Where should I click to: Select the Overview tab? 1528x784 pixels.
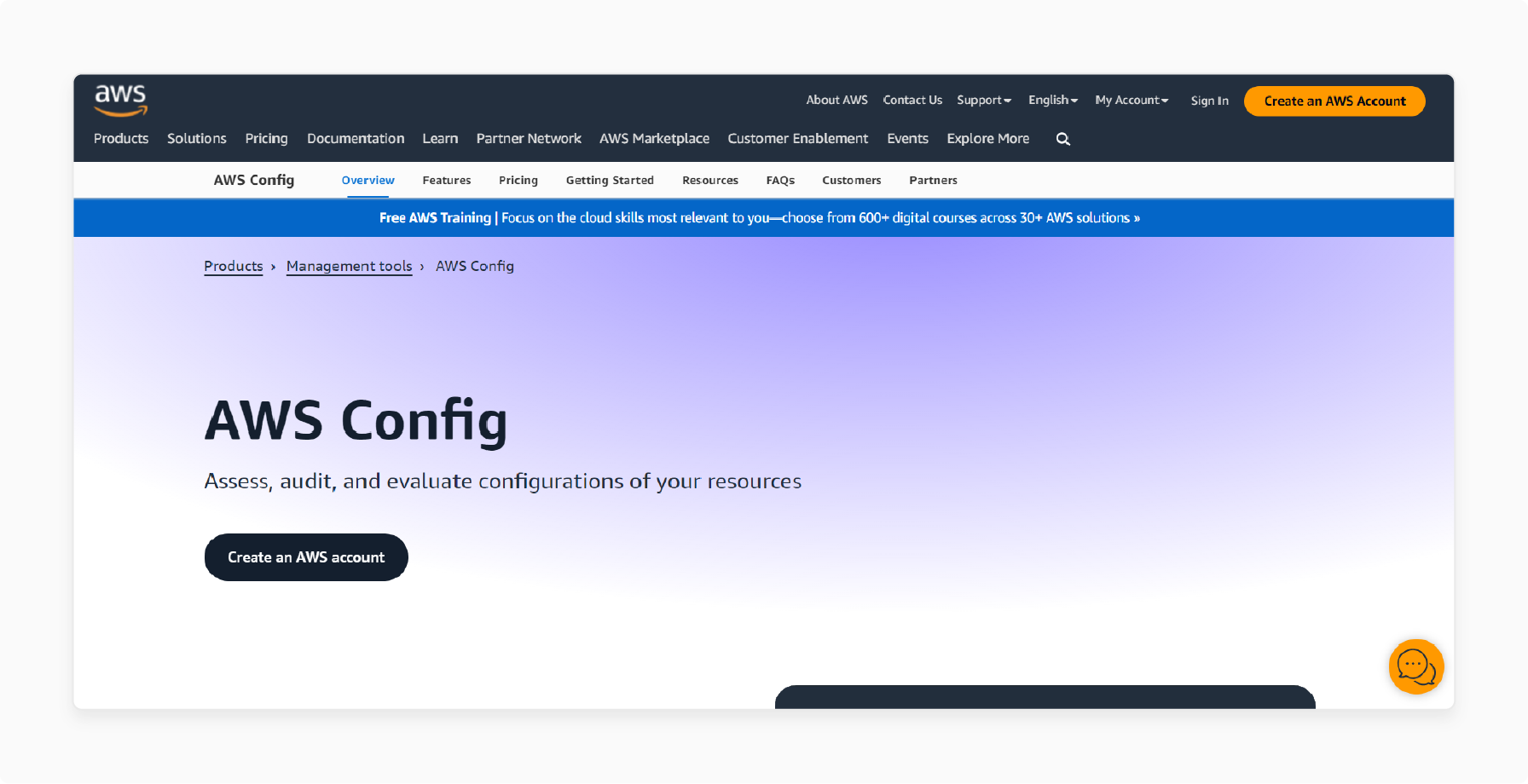(368, 181)
